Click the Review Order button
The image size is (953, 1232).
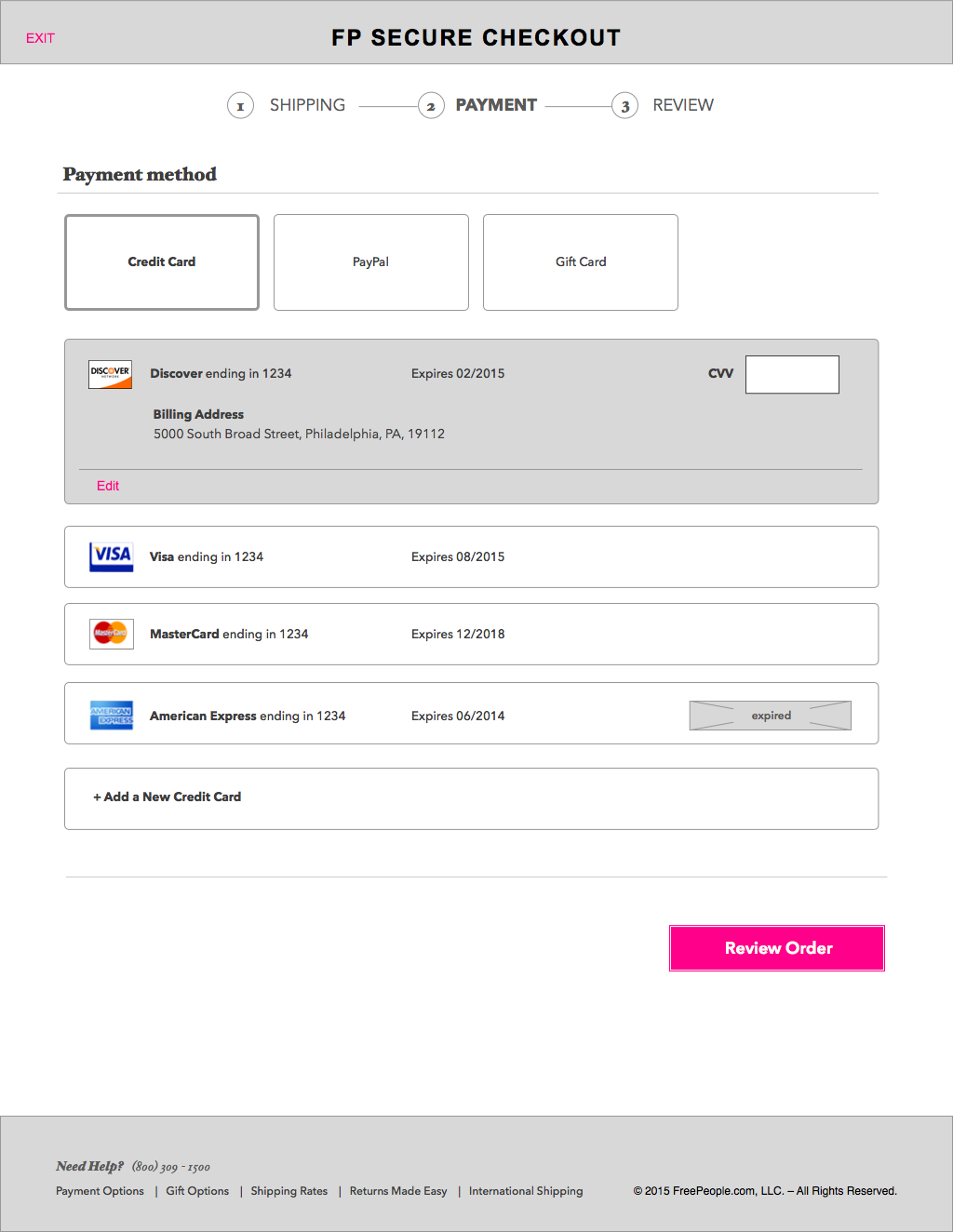(777, 948)
